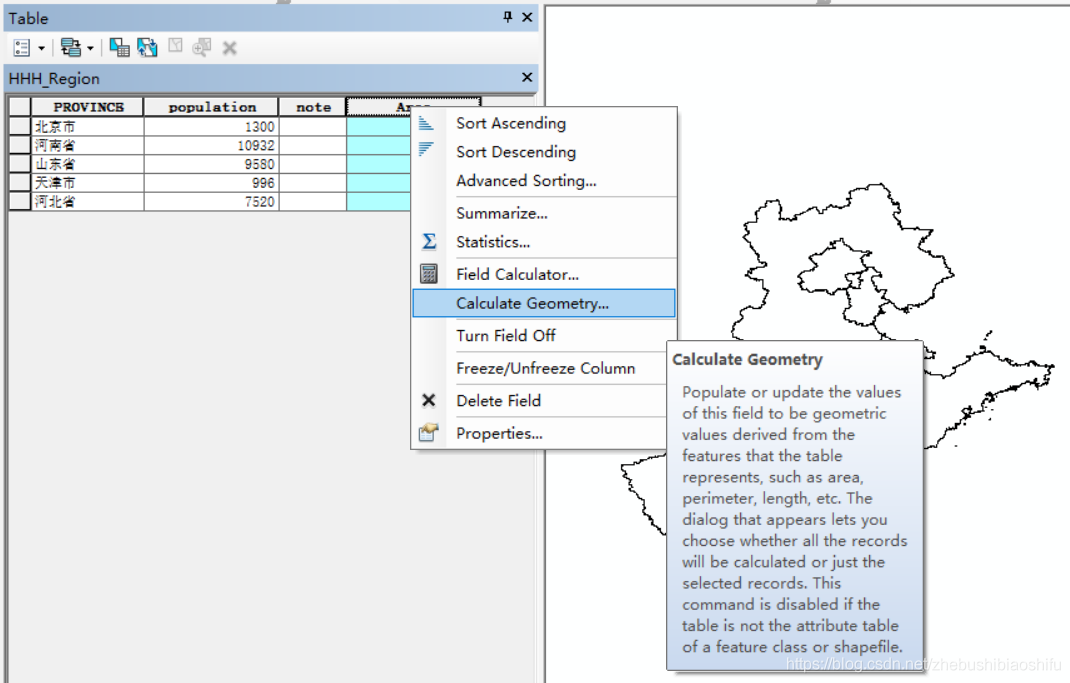The width and height of the screenshot is (1070, 683).
Task: Open field Properties via its icon
Action: click(x=429, y=433)
